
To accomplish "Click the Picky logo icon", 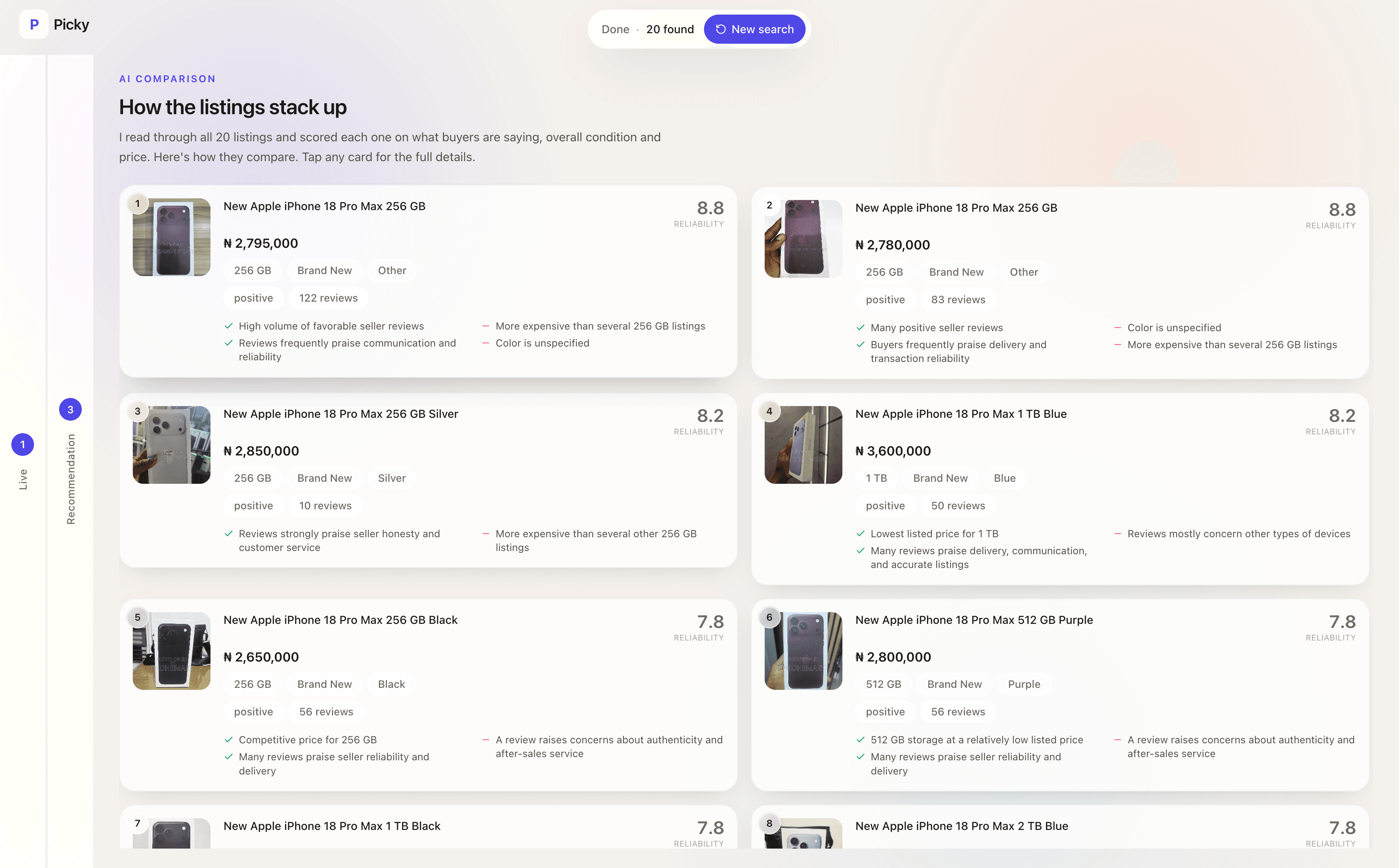I will pyautogui.click(x=34, y=25).
